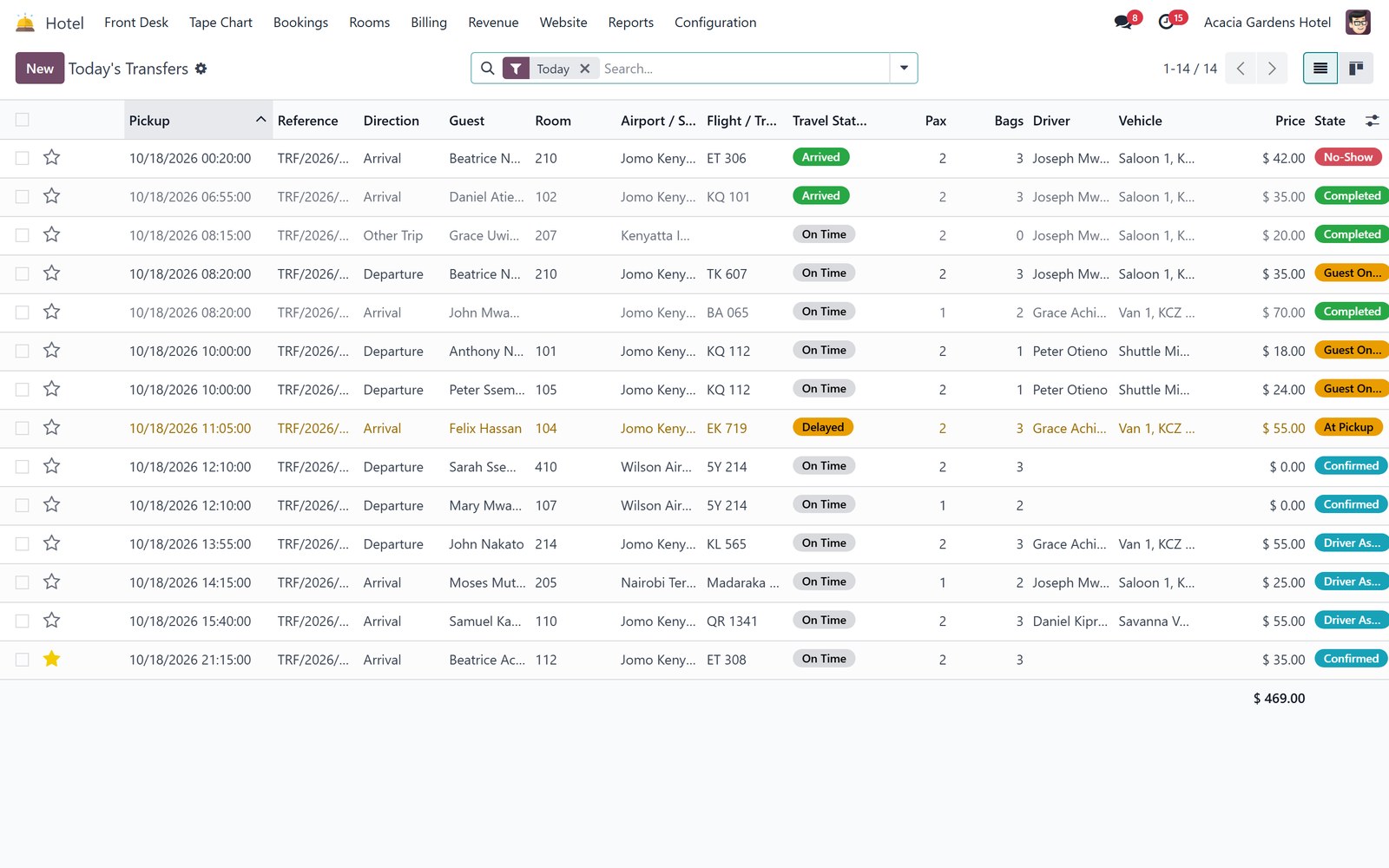Click the 1-14 / 14 pager counter

pyautogui.click(x=1189, y=69)
